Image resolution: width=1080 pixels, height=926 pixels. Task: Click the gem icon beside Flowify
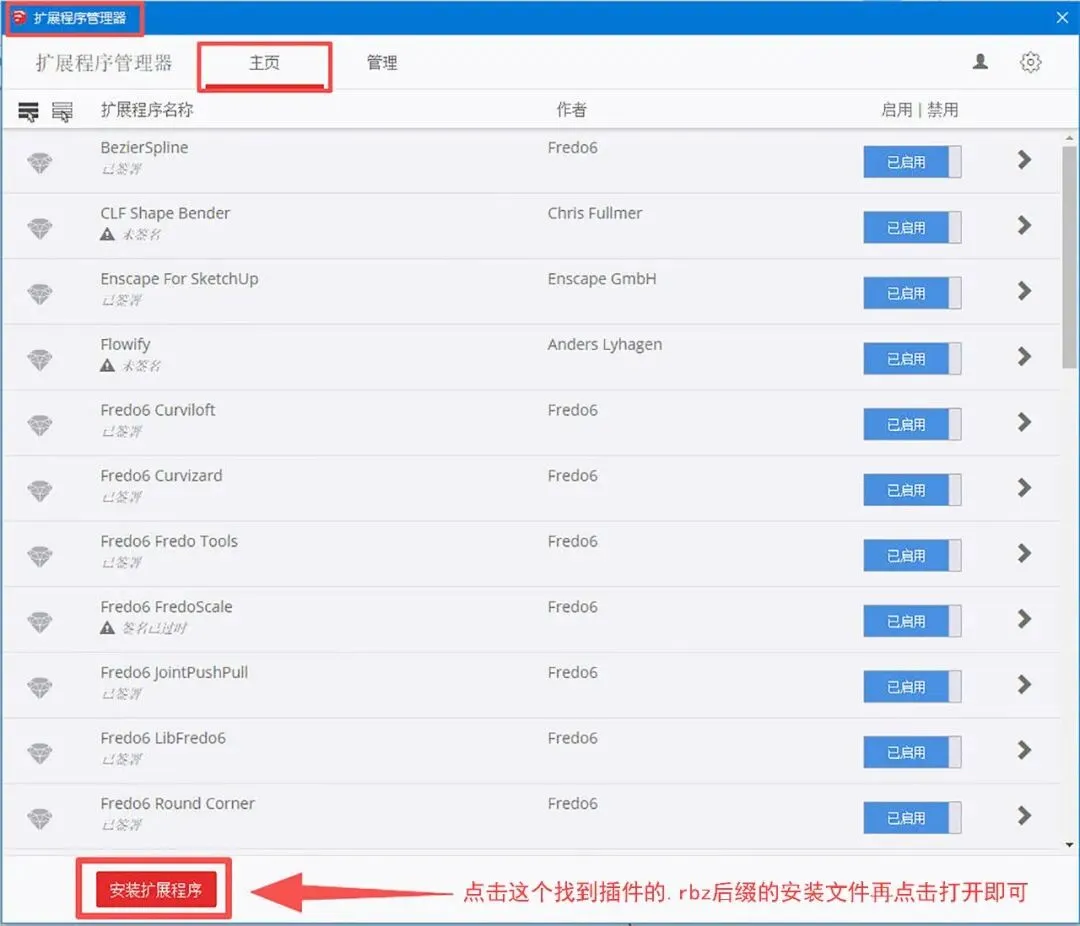[x=40, y=359]
